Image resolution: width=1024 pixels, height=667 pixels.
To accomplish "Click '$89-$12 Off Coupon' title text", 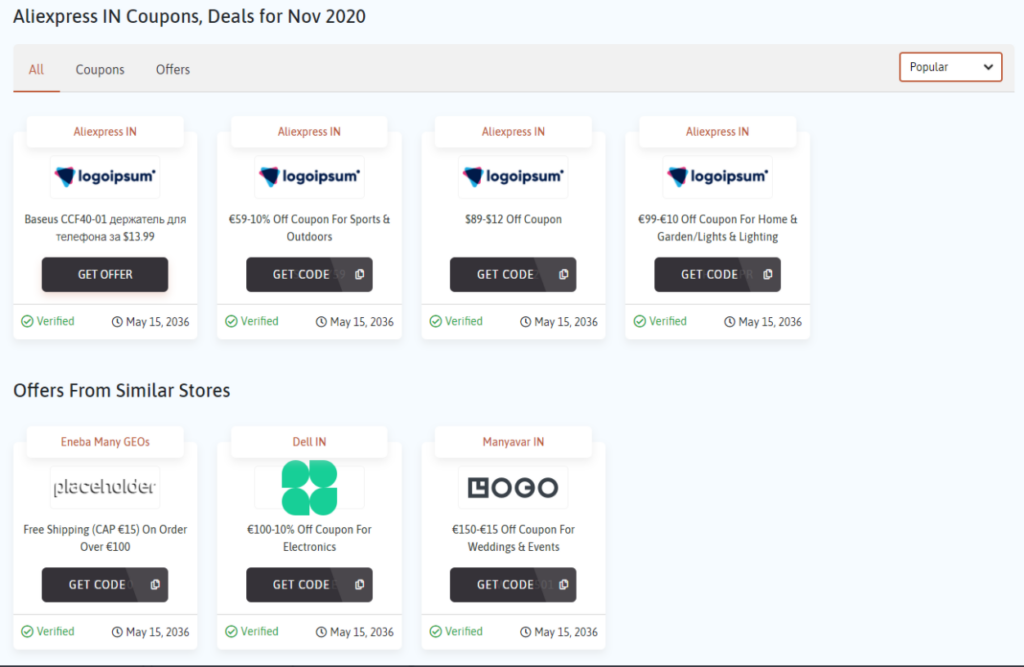I will 513,220.
